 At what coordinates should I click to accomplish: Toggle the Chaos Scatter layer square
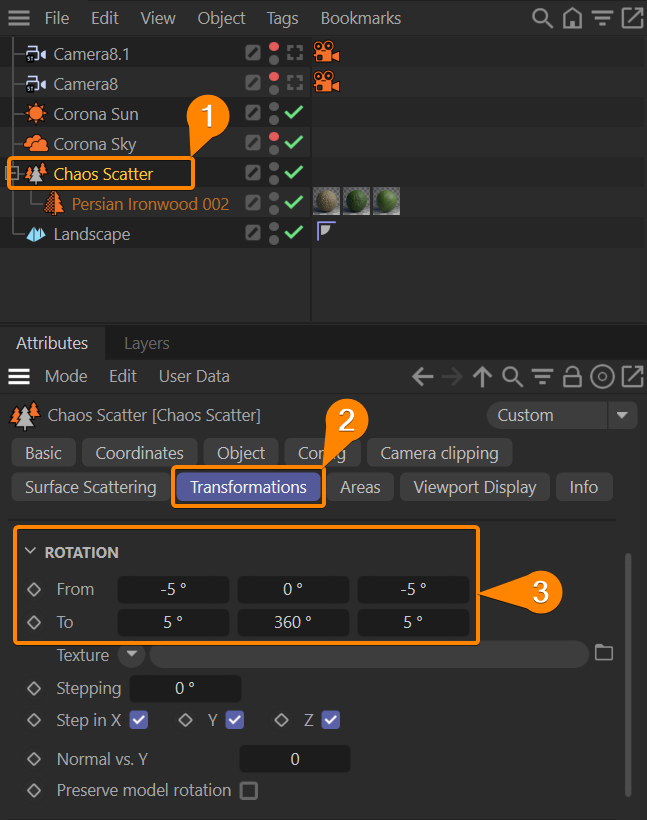coord(253,173)
